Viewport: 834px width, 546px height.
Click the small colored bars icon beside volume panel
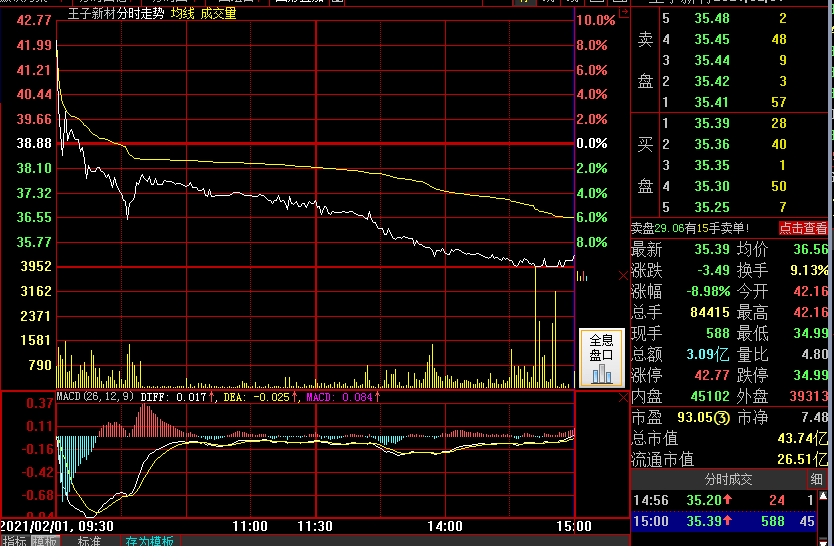(x=582, y=276)
